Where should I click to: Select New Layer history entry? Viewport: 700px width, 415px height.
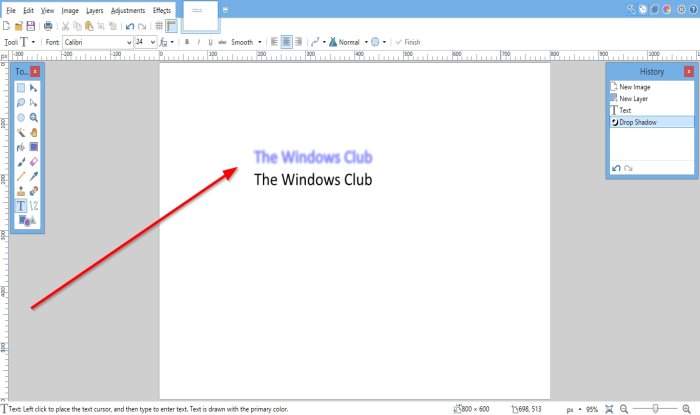click(652, 98)
